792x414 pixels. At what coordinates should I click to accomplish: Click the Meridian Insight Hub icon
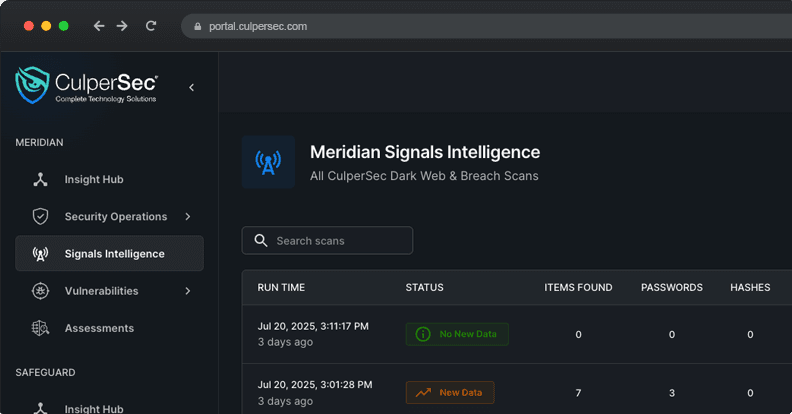click(x=40, y=179)
